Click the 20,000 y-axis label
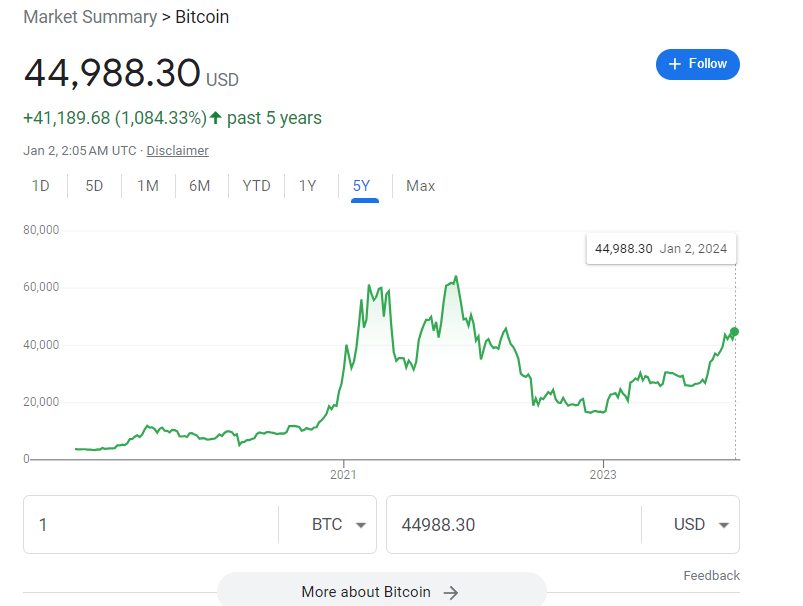 [41, 402]
